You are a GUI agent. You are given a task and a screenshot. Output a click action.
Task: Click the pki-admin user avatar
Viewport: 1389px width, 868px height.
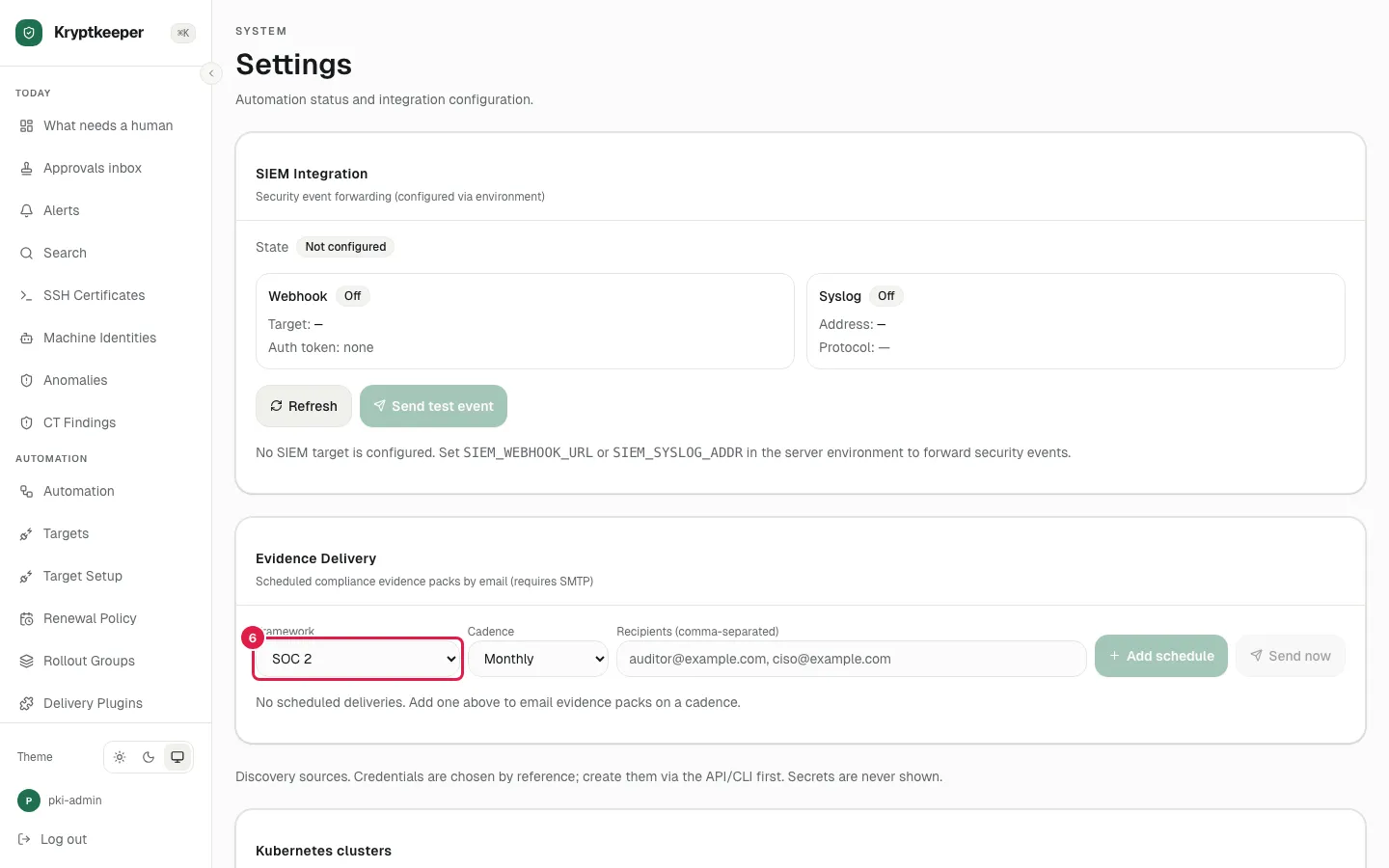click(x=29, y=800)
